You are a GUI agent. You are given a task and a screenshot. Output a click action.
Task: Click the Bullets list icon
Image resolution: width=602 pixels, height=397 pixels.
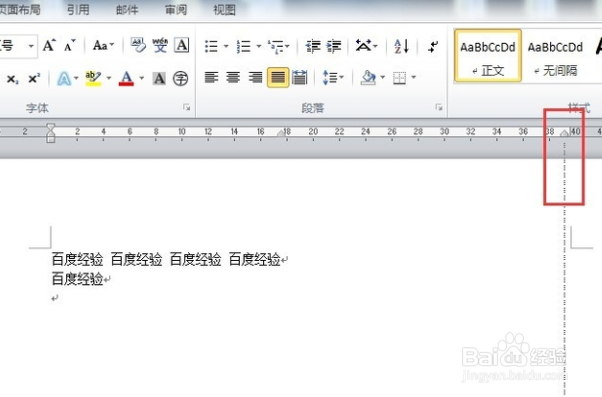212,46
